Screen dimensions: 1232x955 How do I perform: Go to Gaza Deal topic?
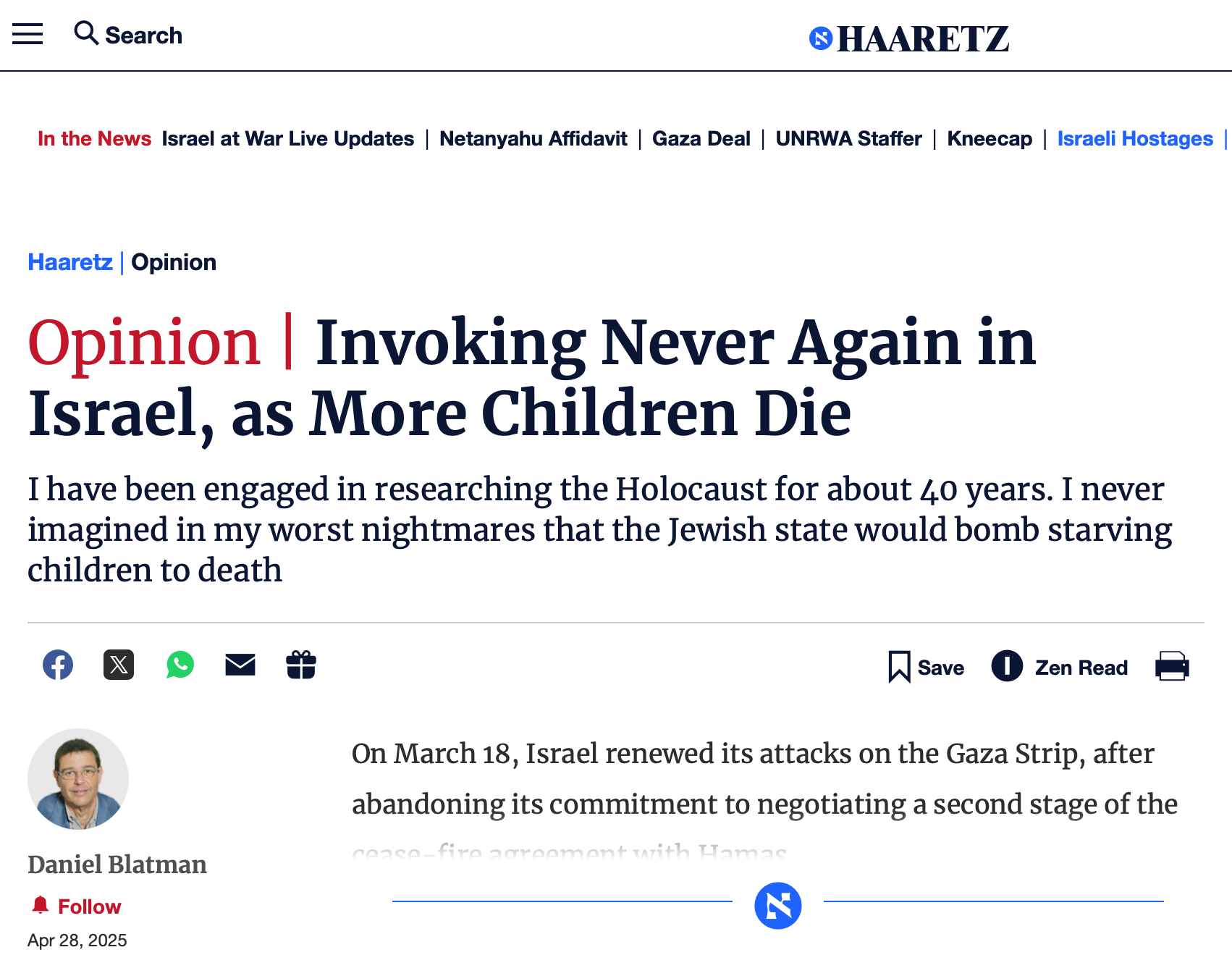click(701, 138)
